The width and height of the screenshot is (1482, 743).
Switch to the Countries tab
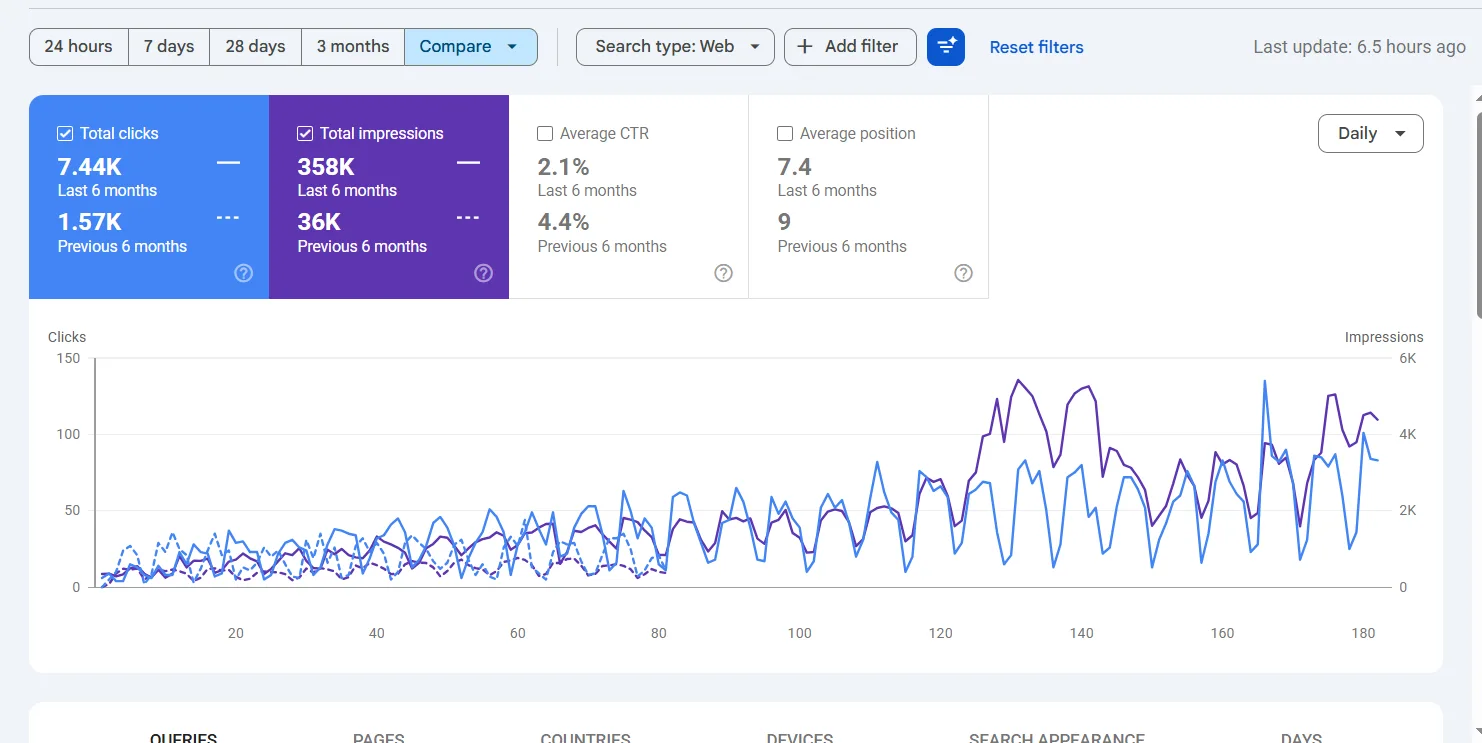pyautogui.click(x=586, y=738)
